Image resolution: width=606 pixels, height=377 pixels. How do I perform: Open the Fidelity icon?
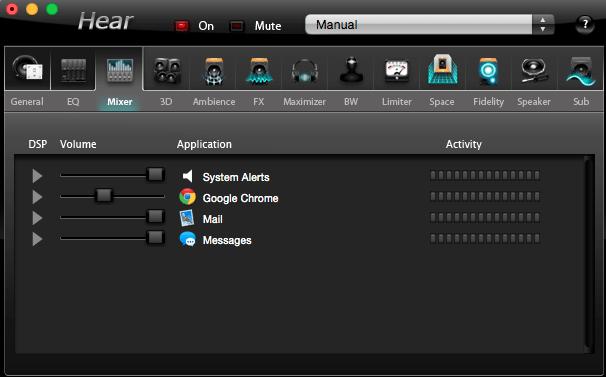point(488,71)
